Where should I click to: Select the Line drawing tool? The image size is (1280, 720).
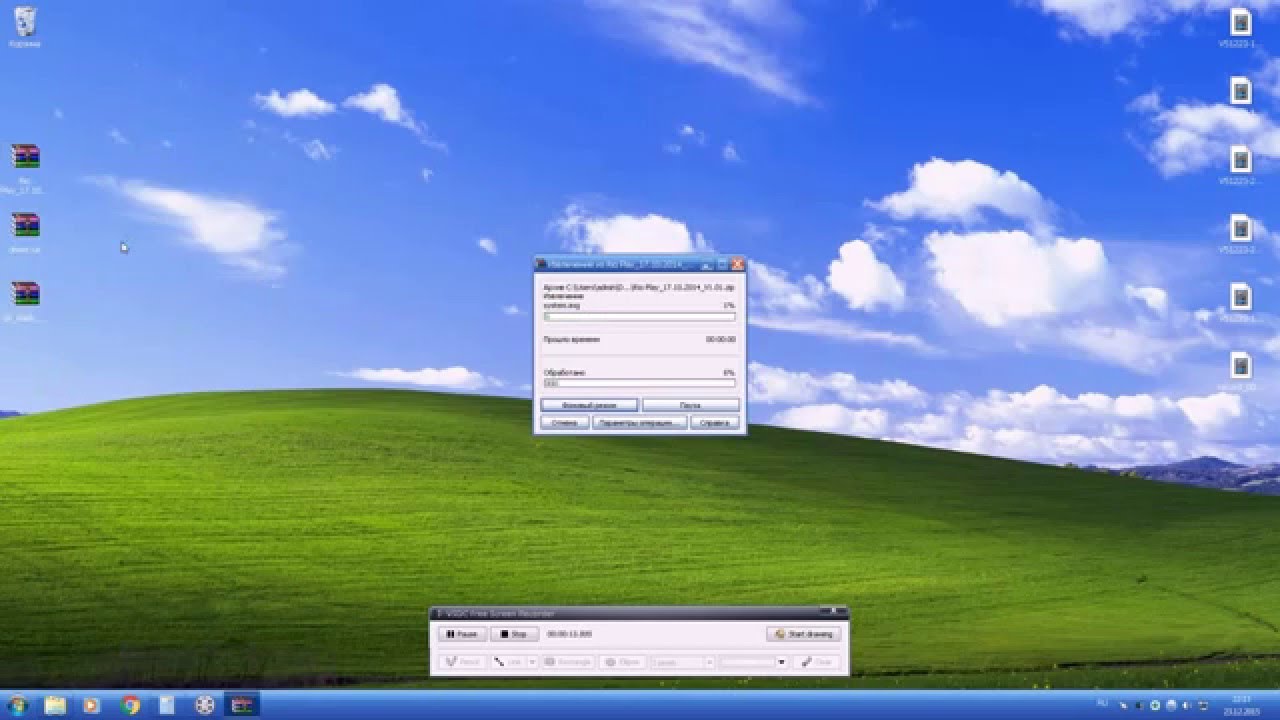pyautogui.click(x=508, y=662)
